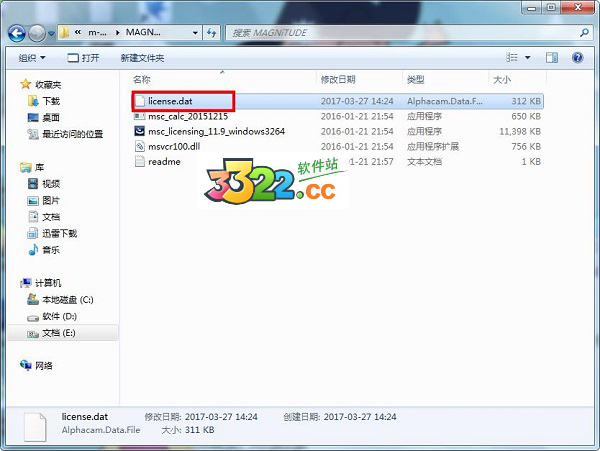Click the search magnifier icon

(584, 33)
